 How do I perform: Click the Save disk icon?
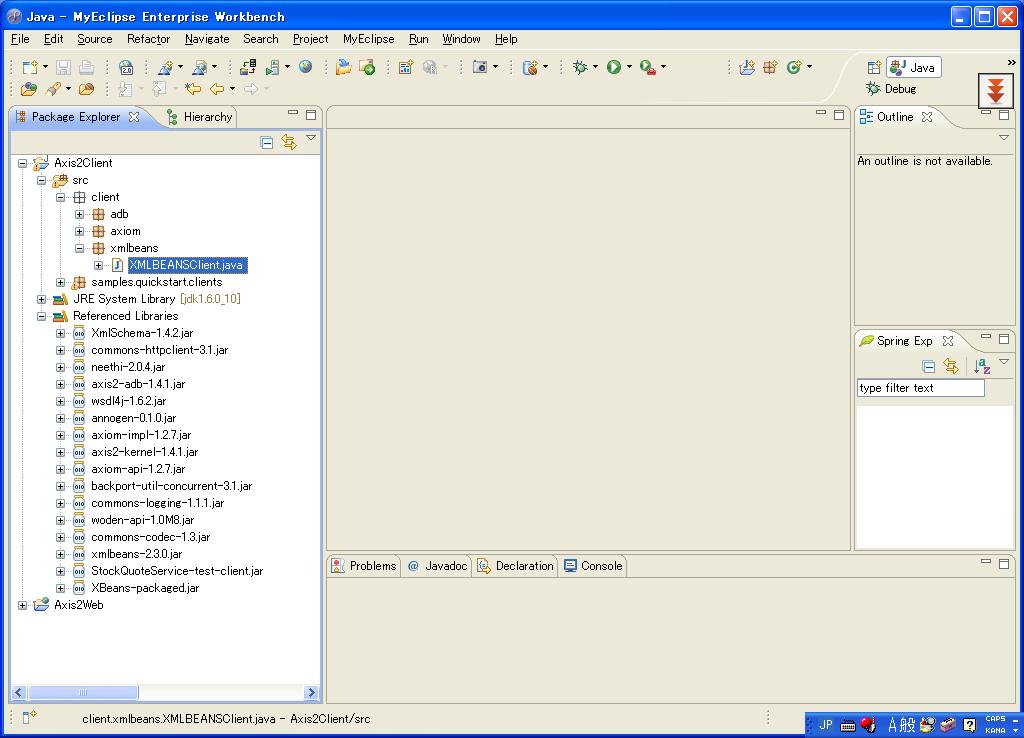pyautogui.click(x=63, y=67)
